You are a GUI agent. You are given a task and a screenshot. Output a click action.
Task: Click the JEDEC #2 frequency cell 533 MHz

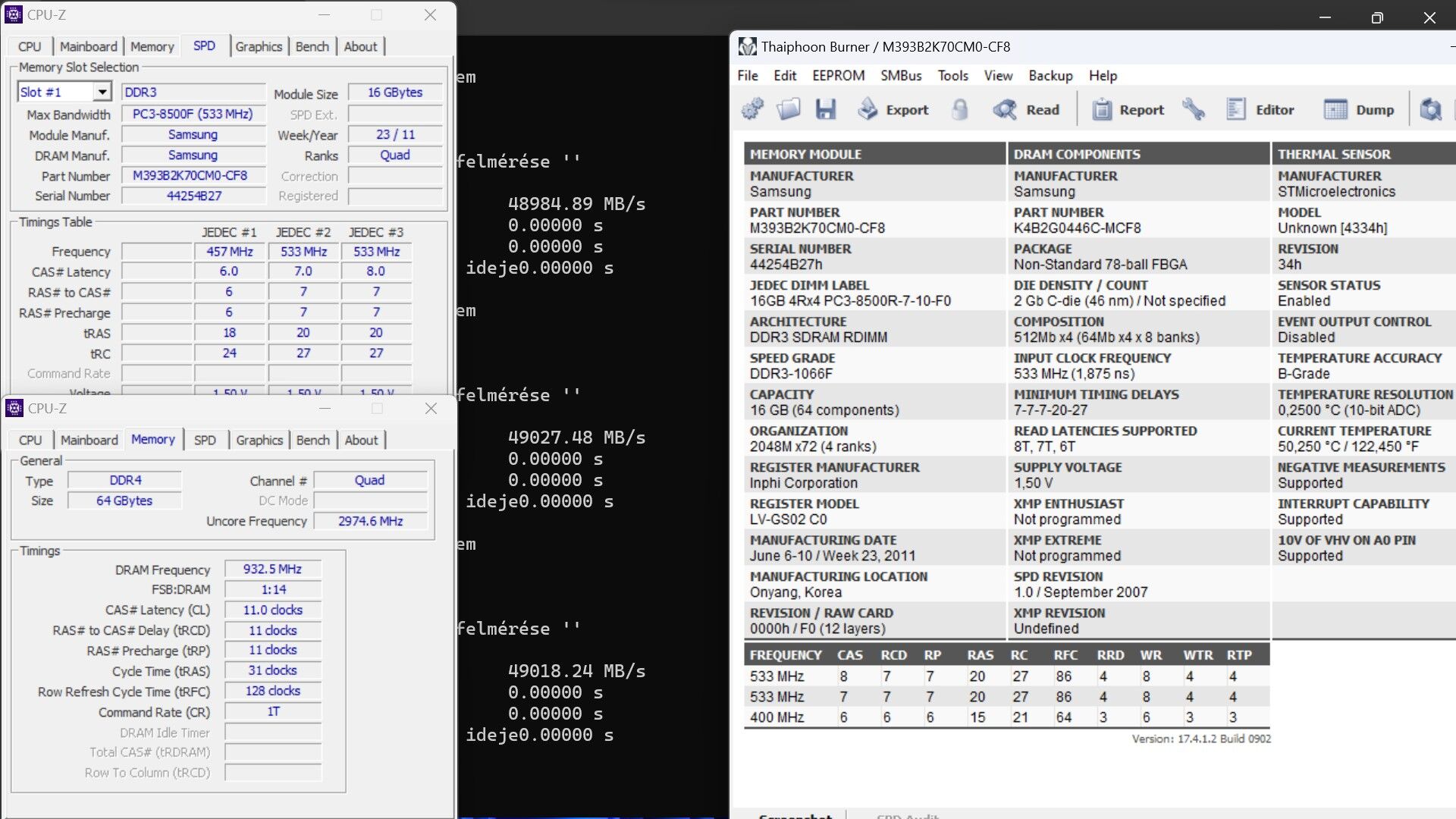point(303,251)
